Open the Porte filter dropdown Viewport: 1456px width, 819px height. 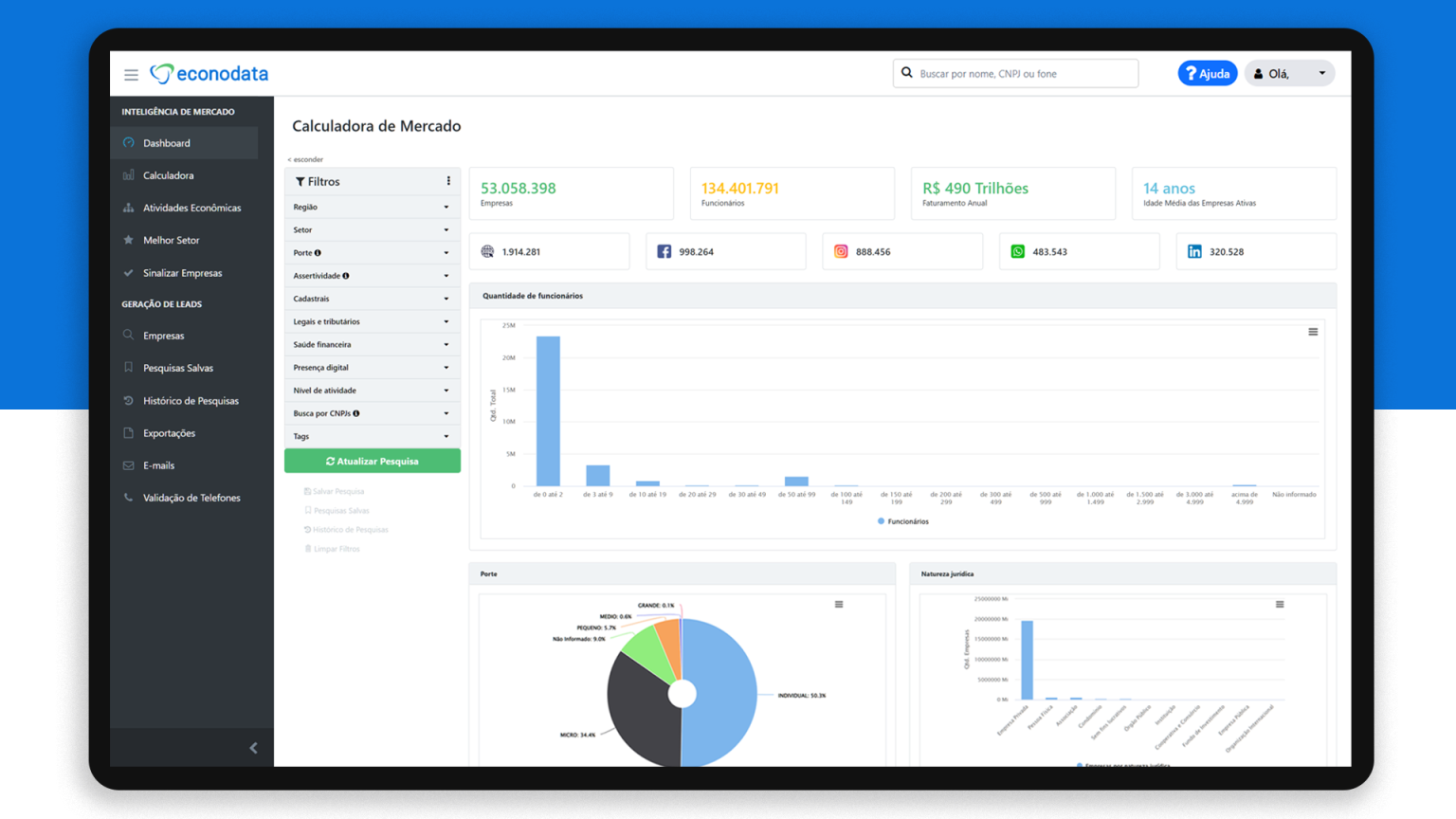point(372,252)
